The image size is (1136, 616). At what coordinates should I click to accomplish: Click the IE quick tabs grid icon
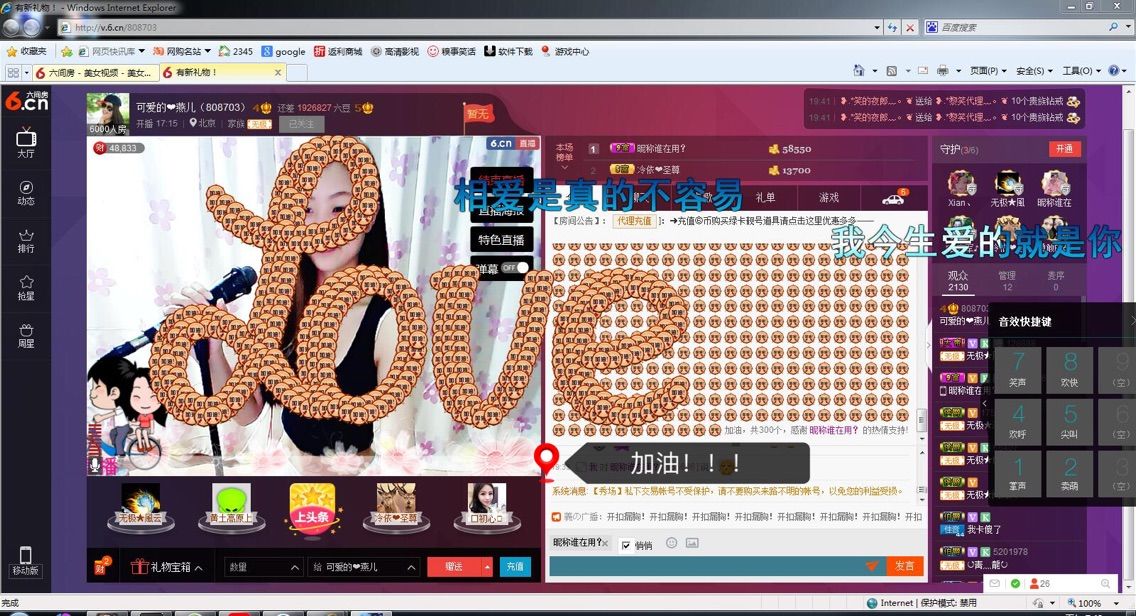click(13, 72)
